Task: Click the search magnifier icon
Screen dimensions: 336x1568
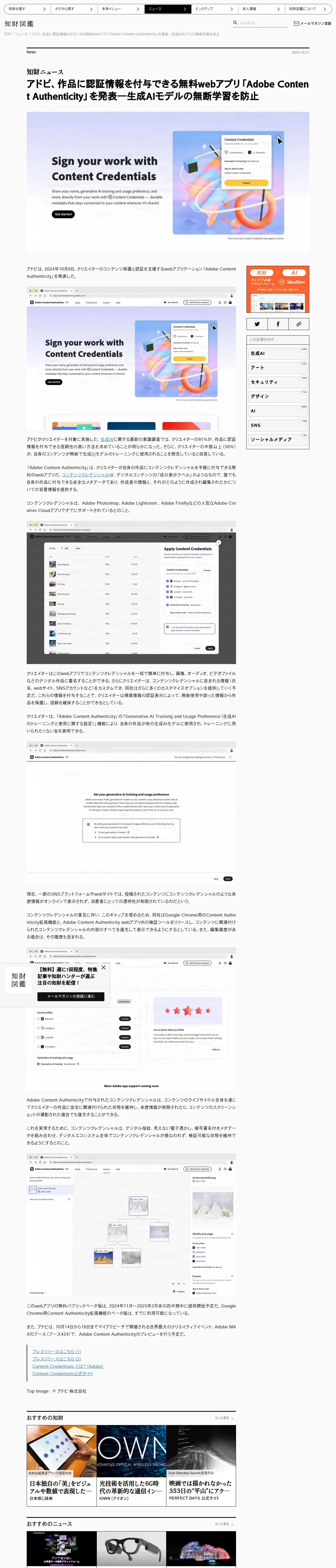Action: [235, 22]
